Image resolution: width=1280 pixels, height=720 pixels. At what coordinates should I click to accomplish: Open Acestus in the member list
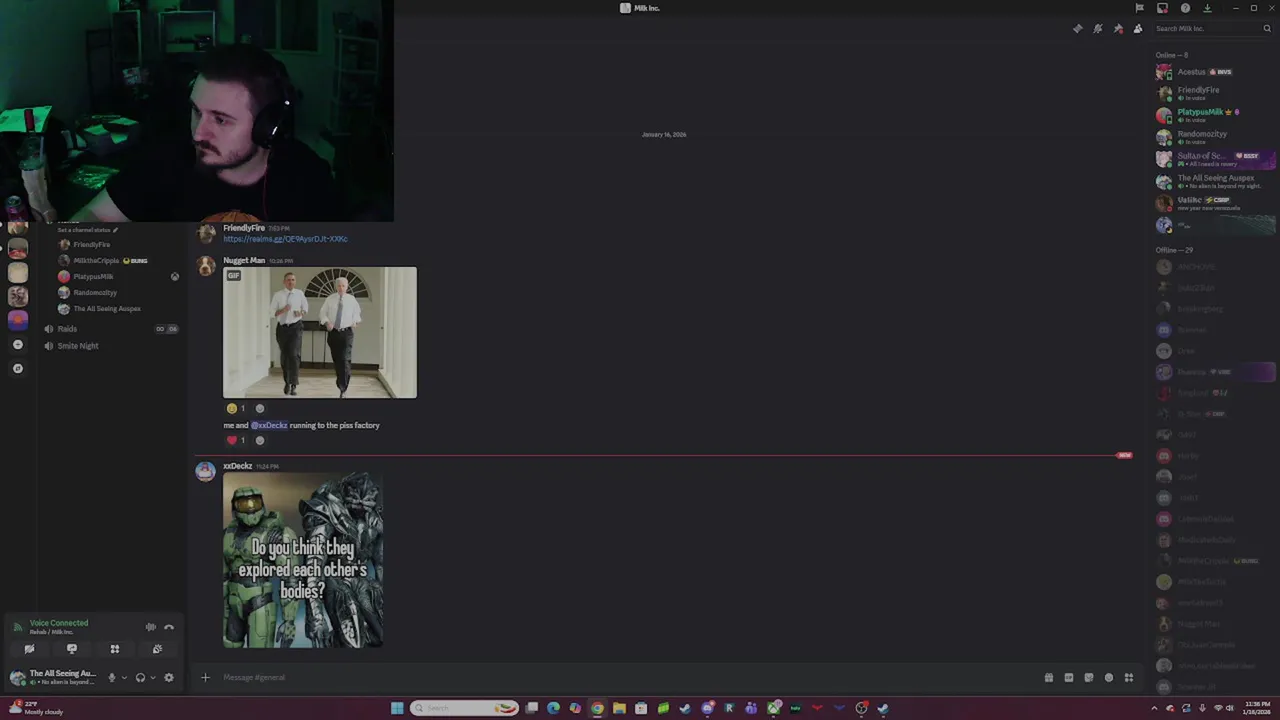pos(1214,72)
